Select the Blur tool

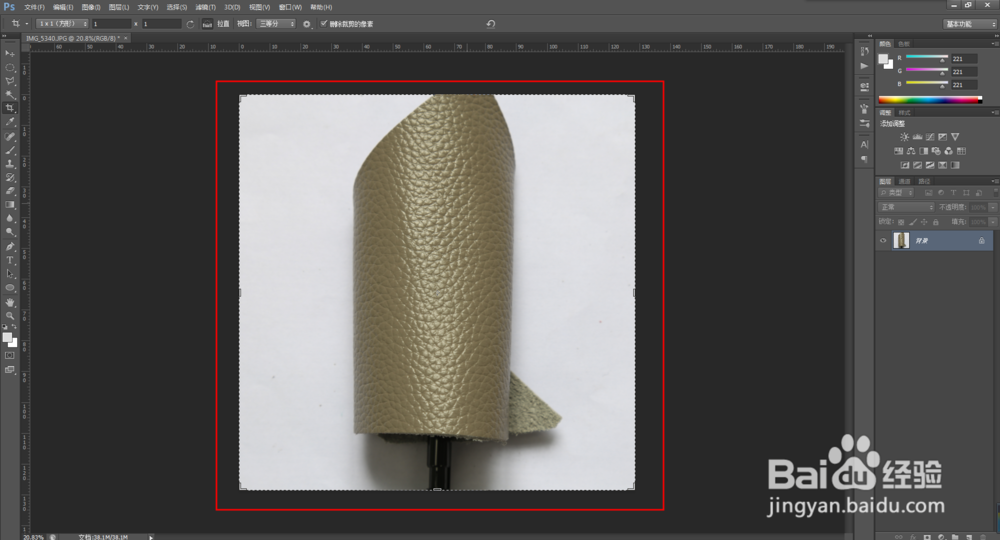pos(10,219)
